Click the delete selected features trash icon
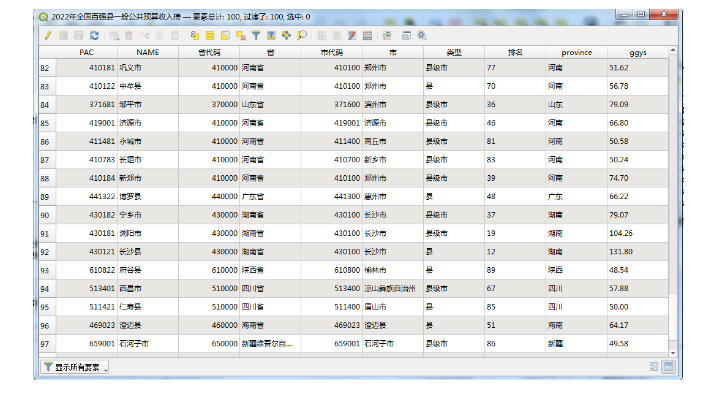The width and height of the screenshot is (714, 393). click(x=129, y=36)
